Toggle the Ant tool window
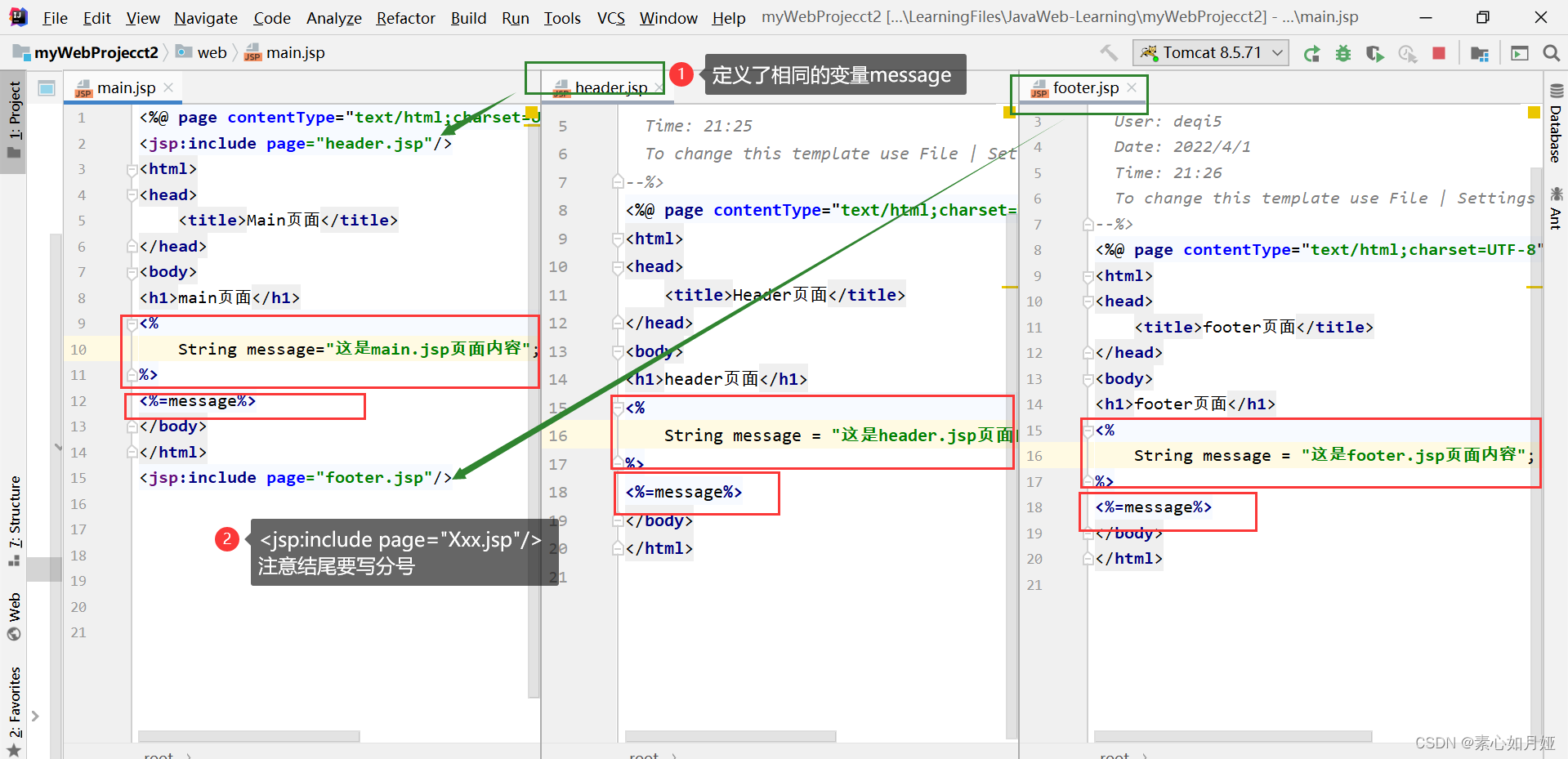 (x=1556, y=208)
